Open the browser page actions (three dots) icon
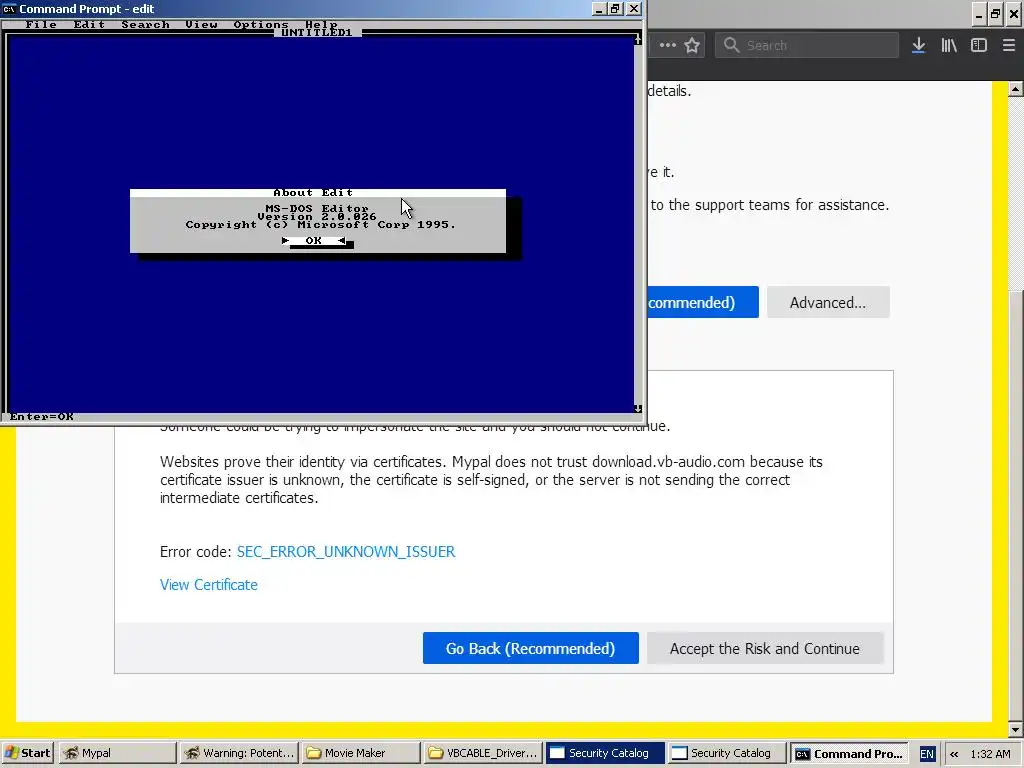 point(667,45)
